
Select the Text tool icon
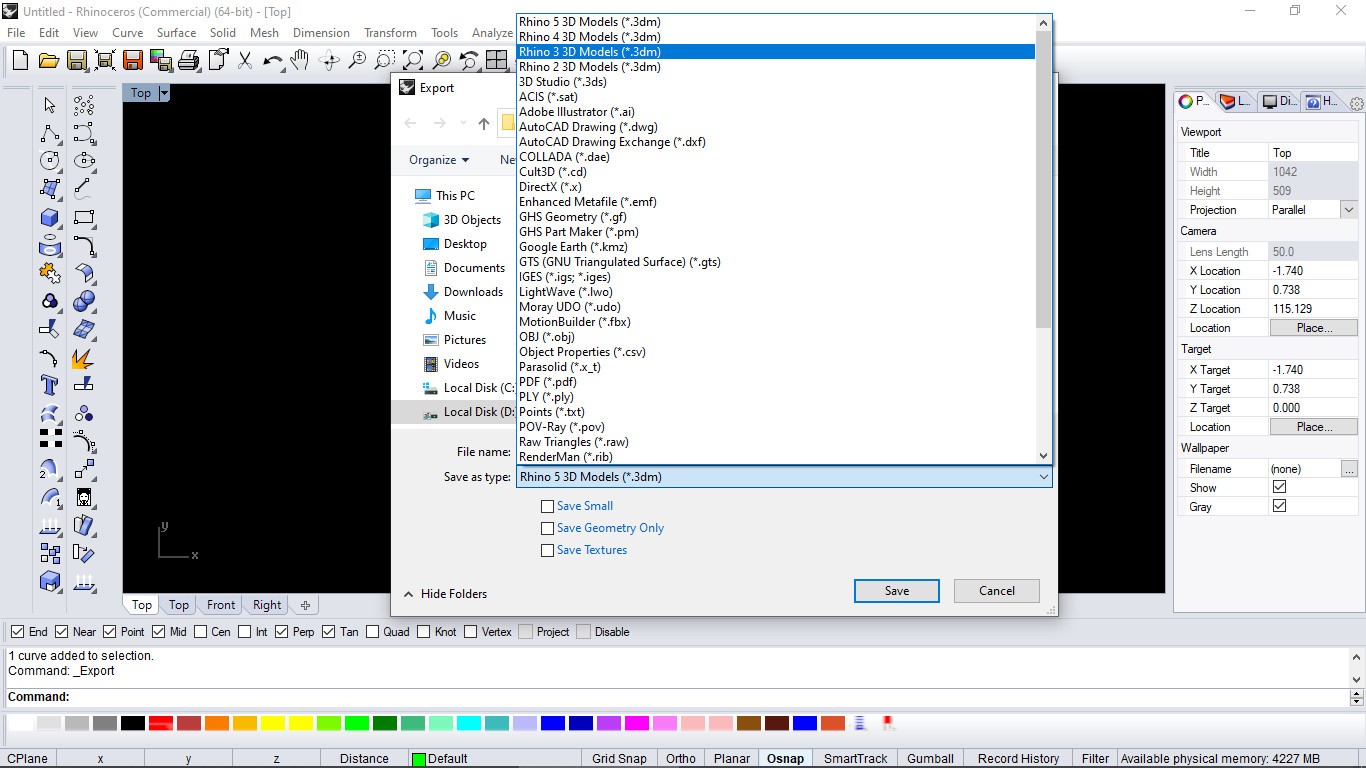[50, 385]
